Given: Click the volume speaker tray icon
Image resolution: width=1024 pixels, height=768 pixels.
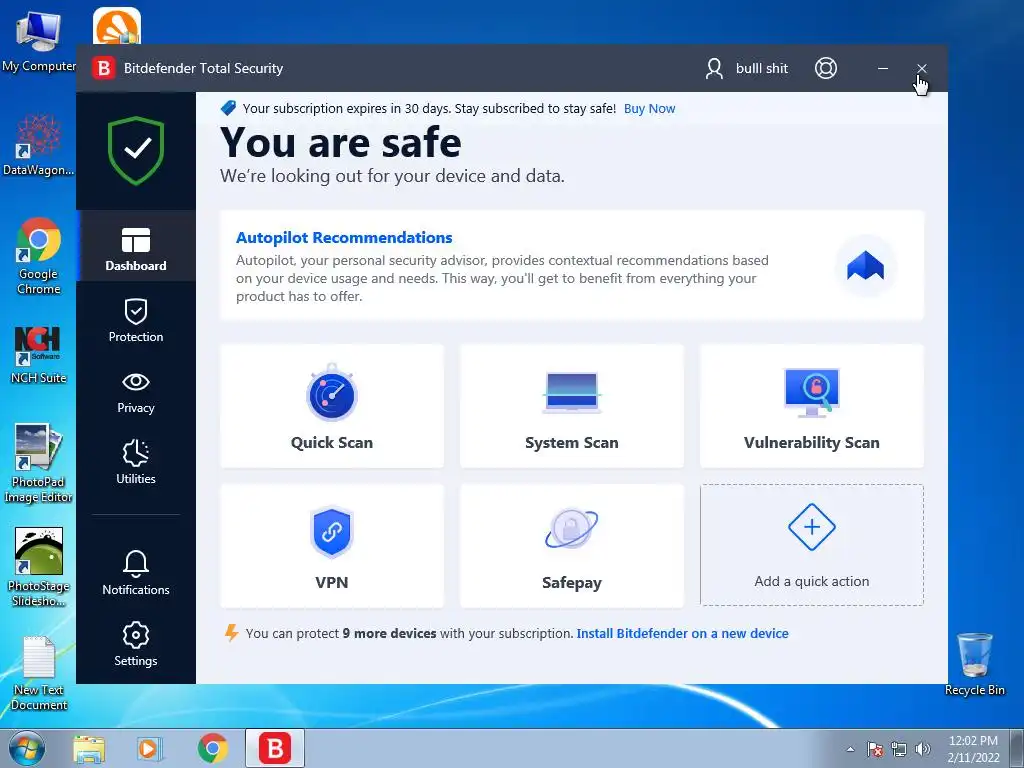Looking at the screenshot, I should click(923, 749).
